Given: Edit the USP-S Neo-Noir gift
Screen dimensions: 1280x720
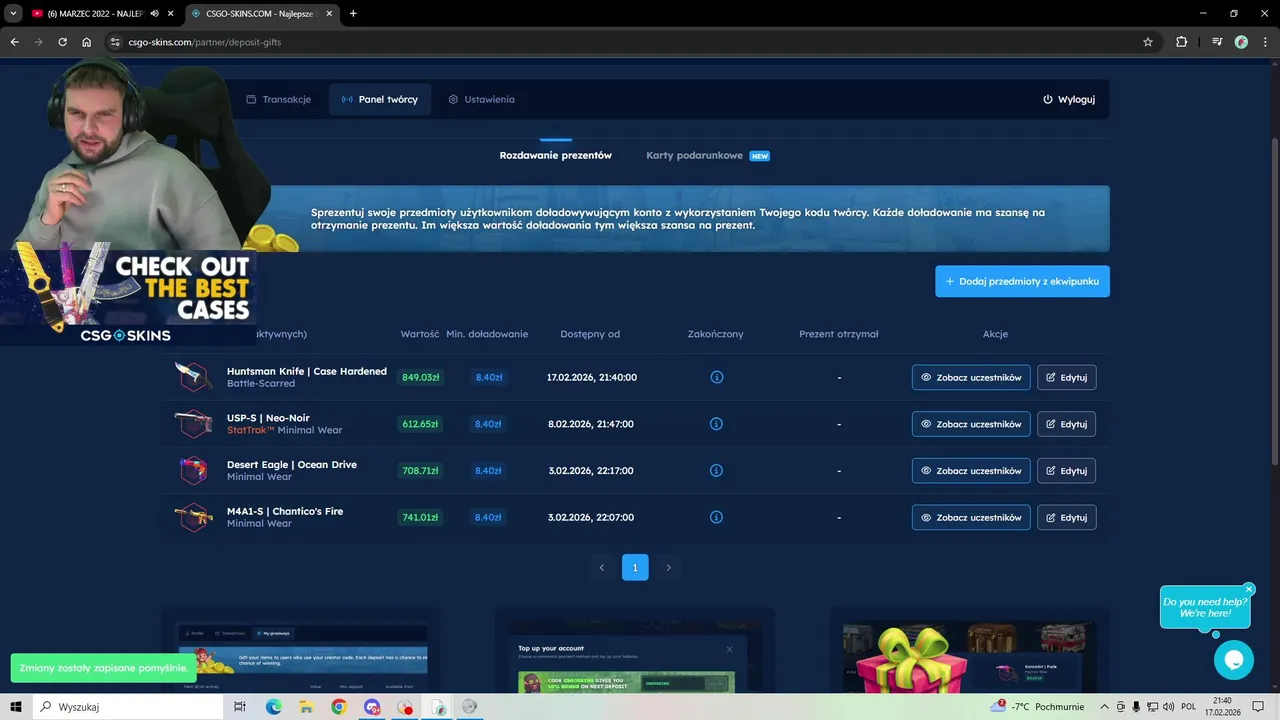Looking at the screenshot, I should coord(1066,424).
